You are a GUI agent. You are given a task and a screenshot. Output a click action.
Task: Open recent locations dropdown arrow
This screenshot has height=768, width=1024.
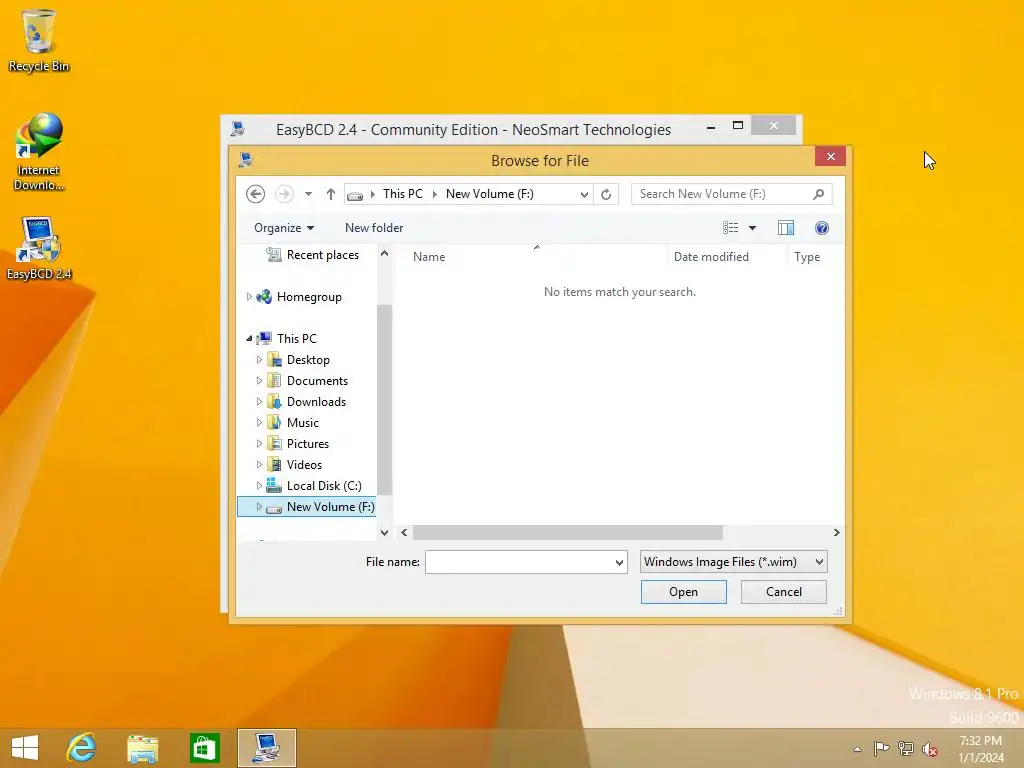point(308,194)
